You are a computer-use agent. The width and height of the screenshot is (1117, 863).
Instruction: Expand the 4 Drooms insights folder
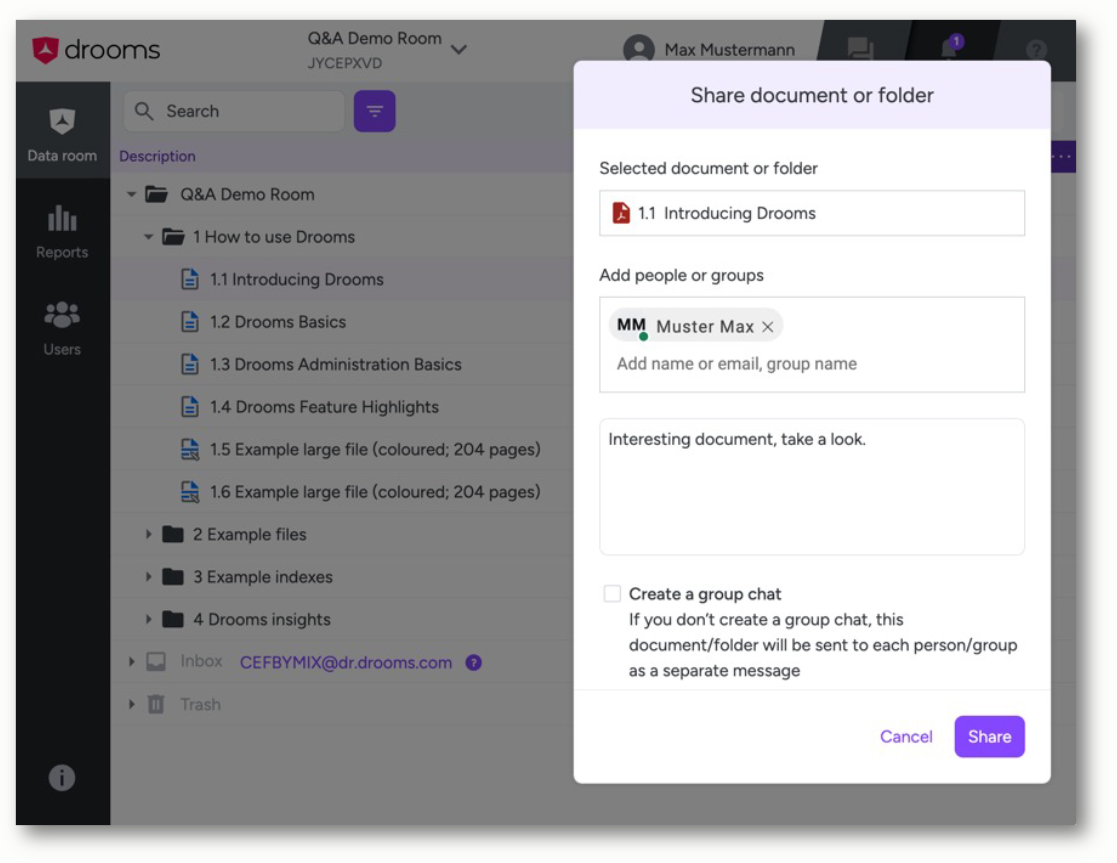(148, 619)
